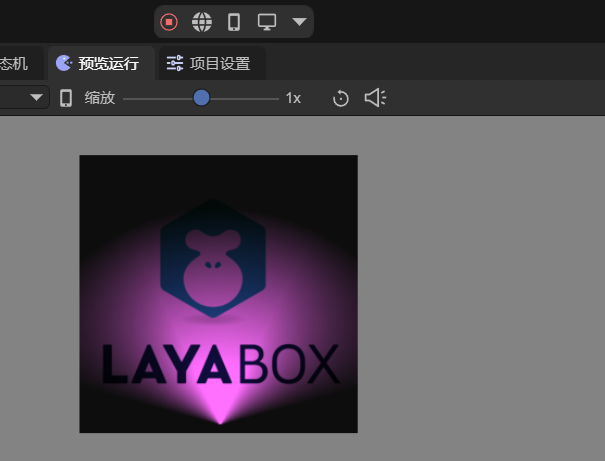
Task: Reload the preview with the refresh icon
Action: 341,98
